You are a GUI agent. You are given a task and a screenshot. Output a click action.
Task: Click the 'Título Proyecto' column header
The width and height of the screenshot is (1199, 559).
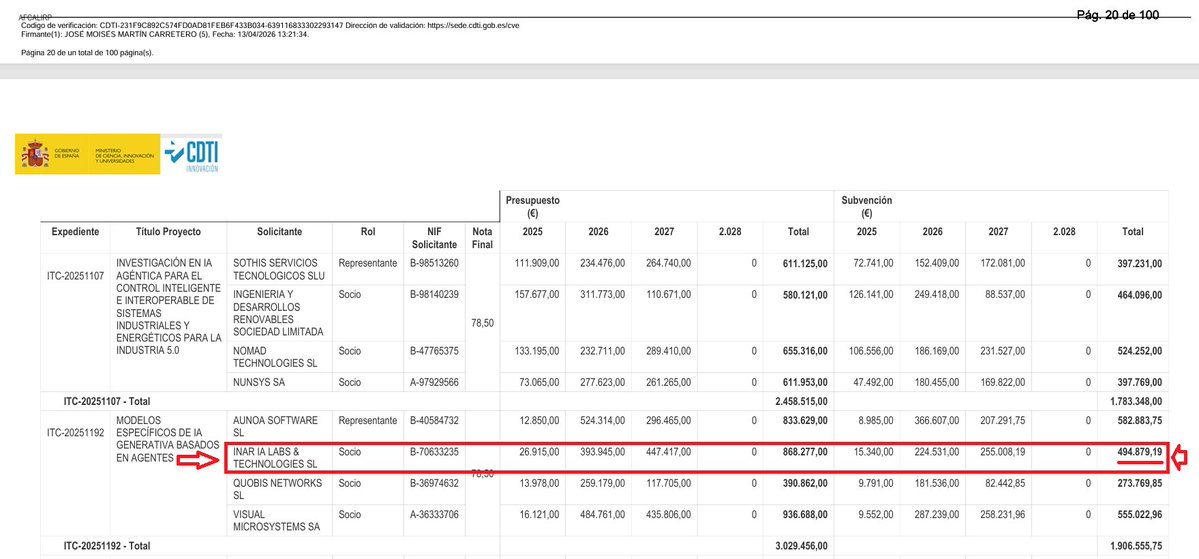[168, 232]
